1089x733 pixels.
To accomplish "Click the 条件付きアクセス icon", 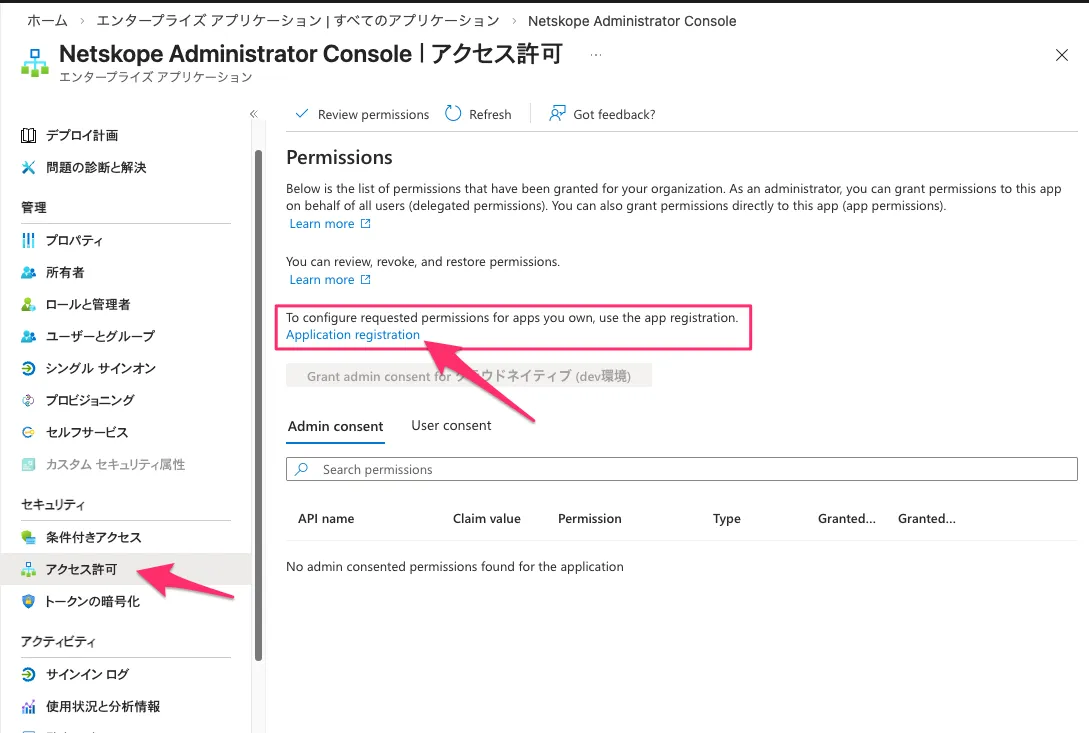I will (28, 537).
